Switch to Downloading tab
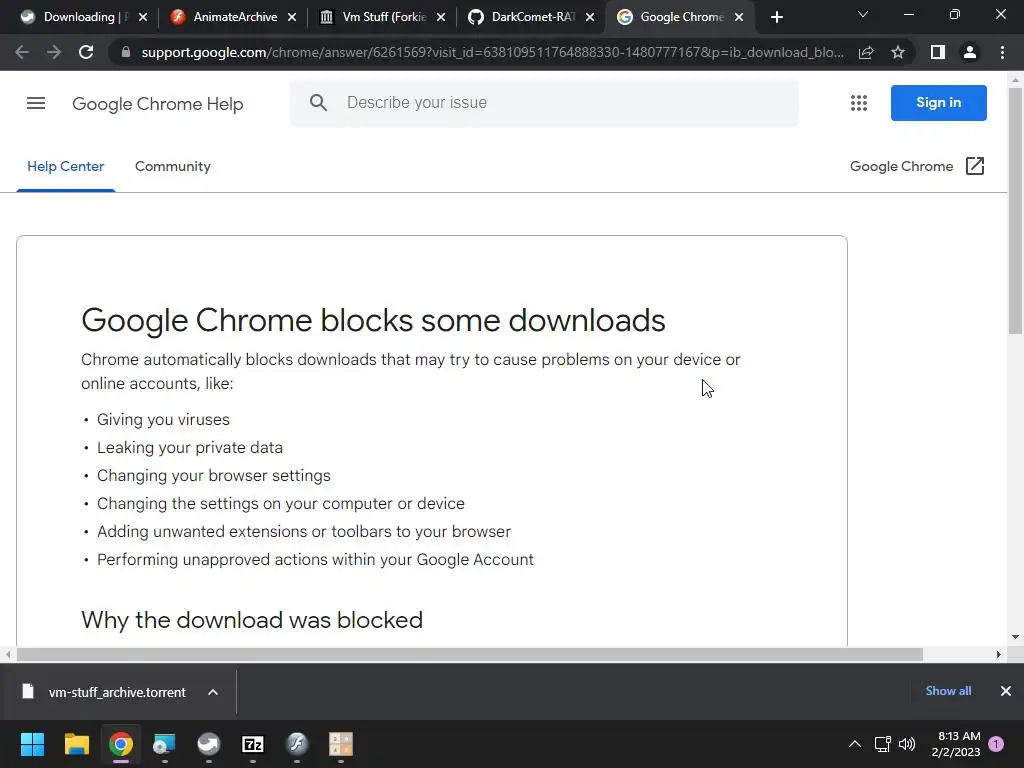Image resolution: width=1024 pixels, height=768 pixels. (84, 17)
